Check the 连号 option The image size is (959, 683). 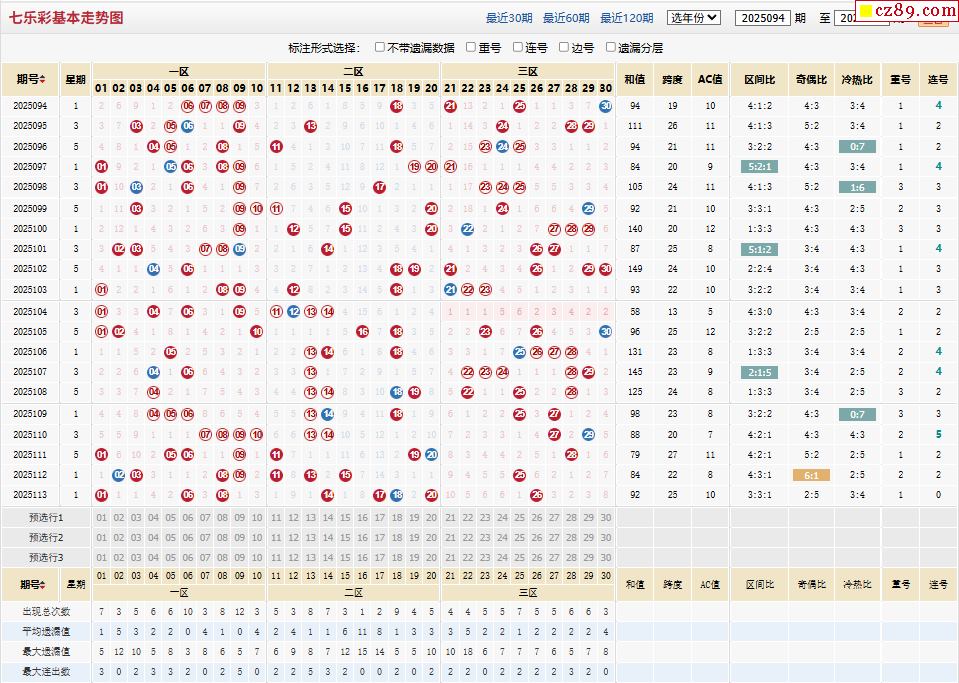click(x=518, y=47)
